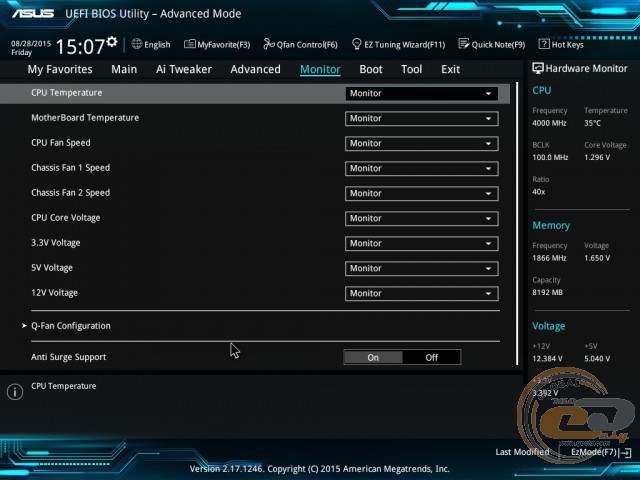Screen dimensions: 640x480
Task: Open the Boot tab
Action: pyautogui.click(x=371, y=69)
